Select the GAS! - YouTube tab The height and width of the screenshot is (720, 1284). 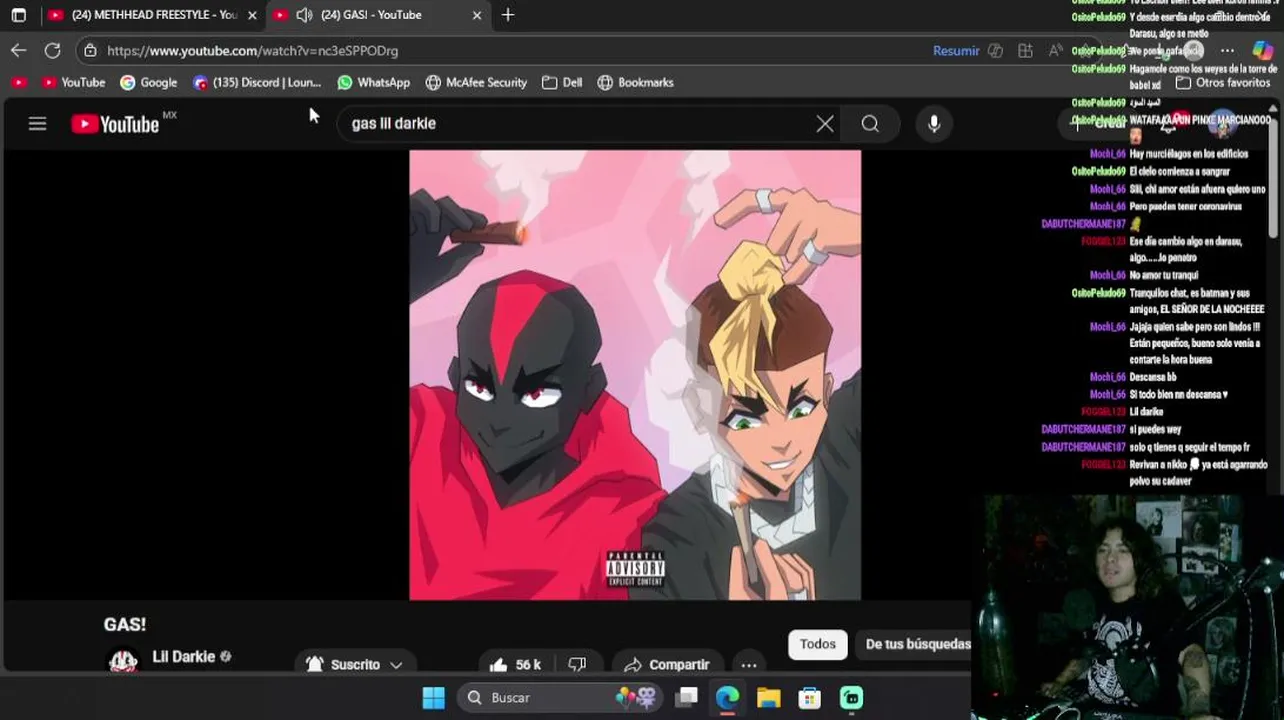click(379, 15)
